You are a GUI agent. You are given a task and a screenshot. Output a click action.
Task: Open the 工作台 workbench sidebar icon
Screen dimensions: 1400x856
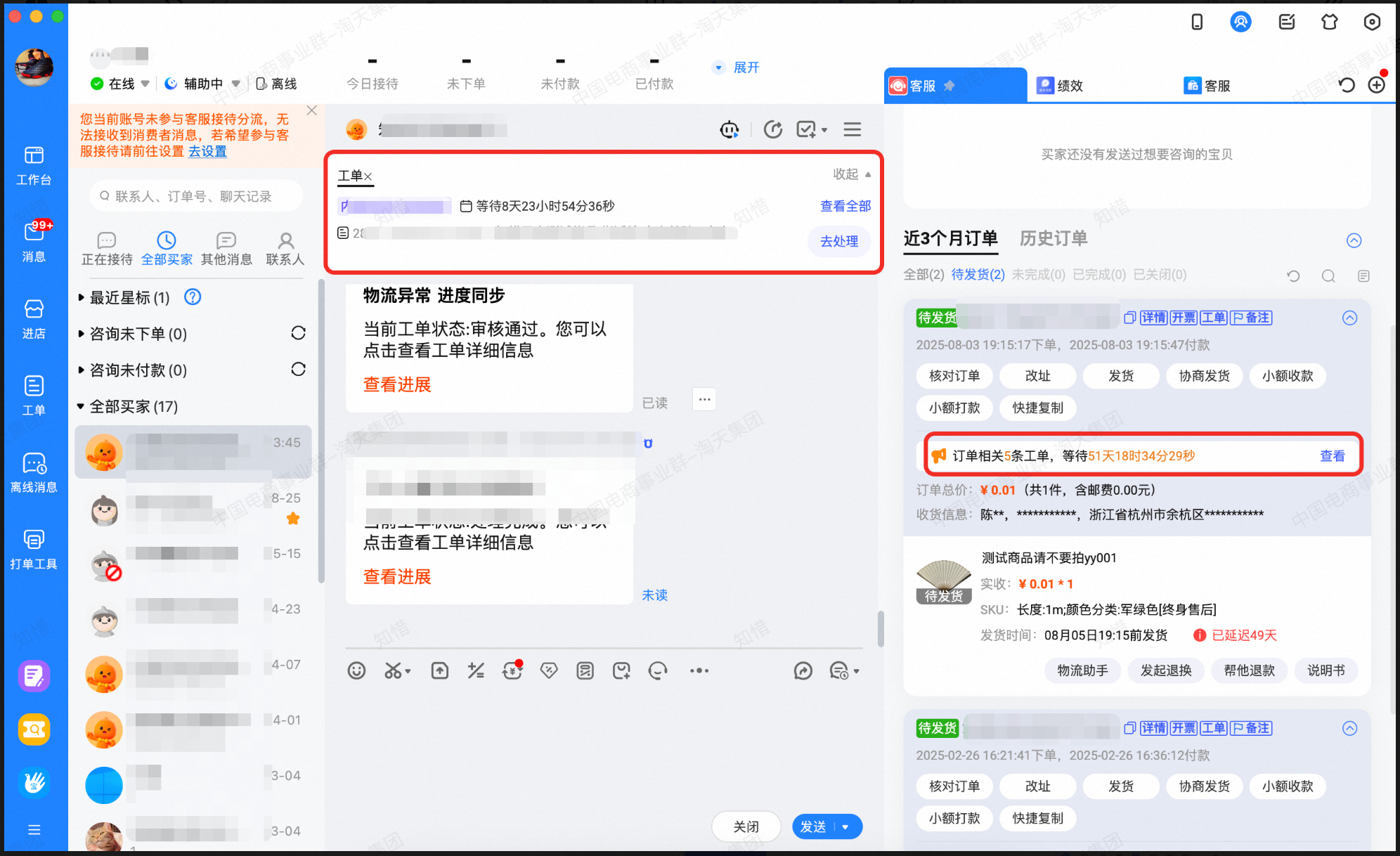(x=34, y=166)
